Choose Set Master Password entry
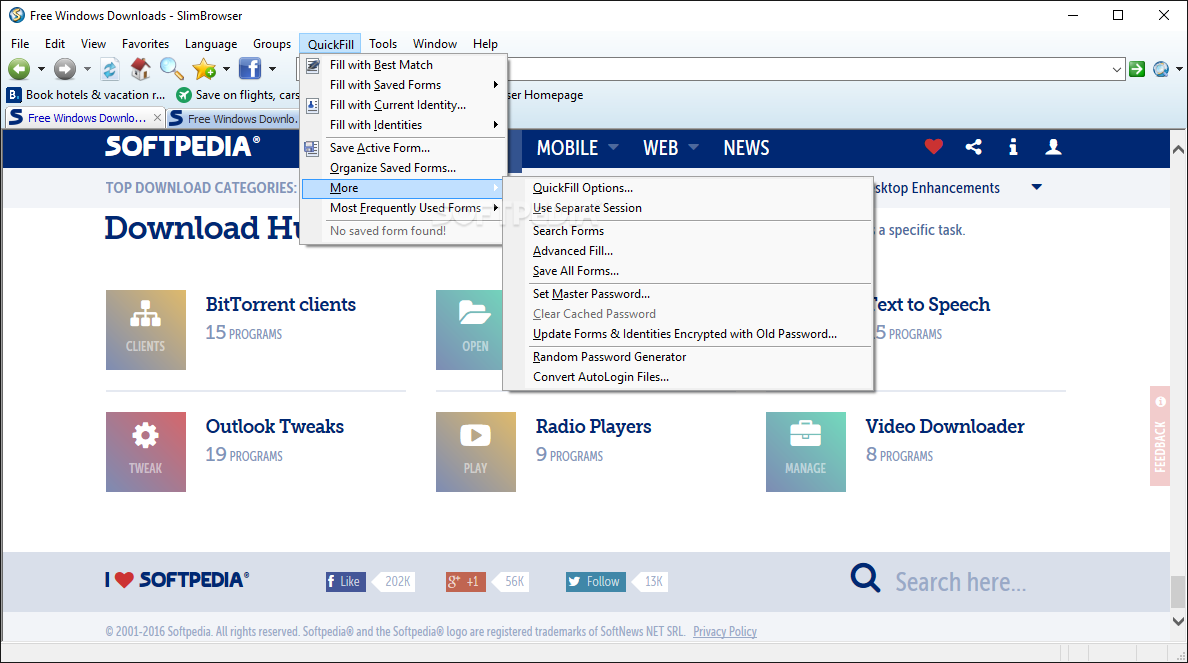Viewport: 1188px width, 663px height. coord(688,294)
